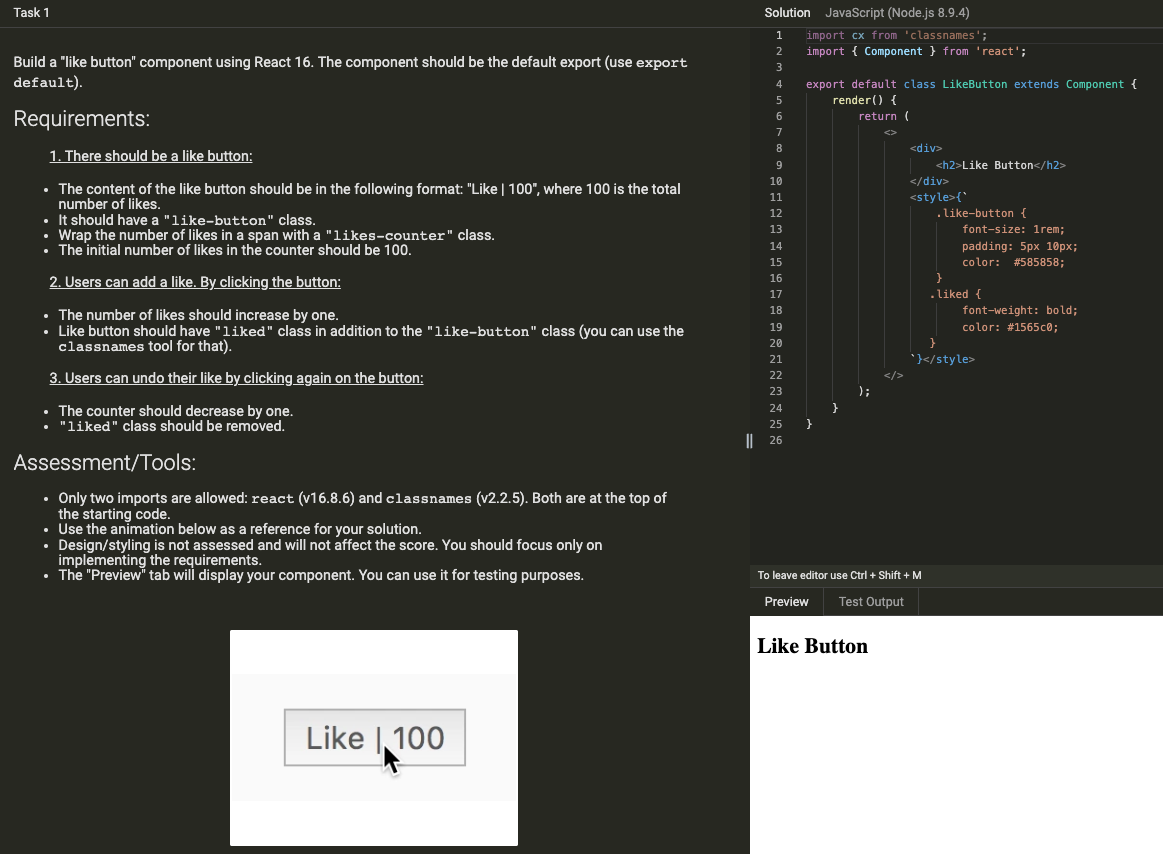Click the 'Wrap the number of likes in a span' bullet
This screenshot has height=854, width=1163.
277,235
